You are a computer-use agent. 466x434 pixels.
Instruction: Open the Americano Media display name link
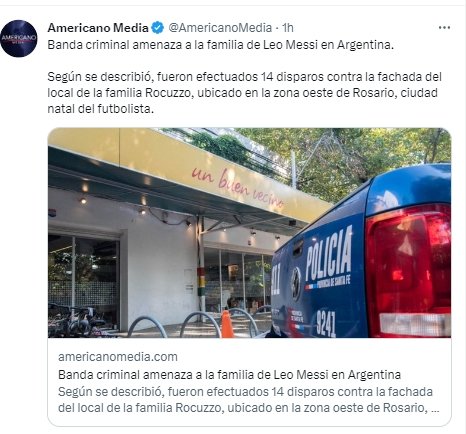click(98, 28)
